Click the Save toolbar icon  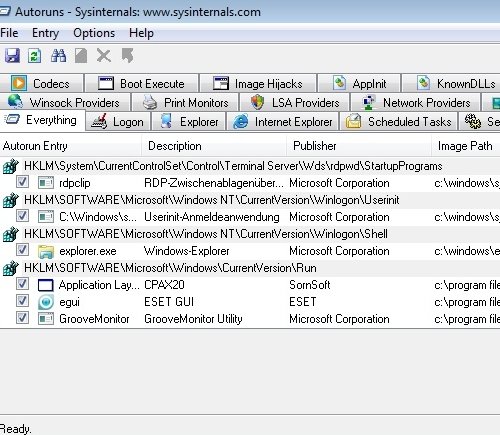pyautogui.click(x=12, y=55)
